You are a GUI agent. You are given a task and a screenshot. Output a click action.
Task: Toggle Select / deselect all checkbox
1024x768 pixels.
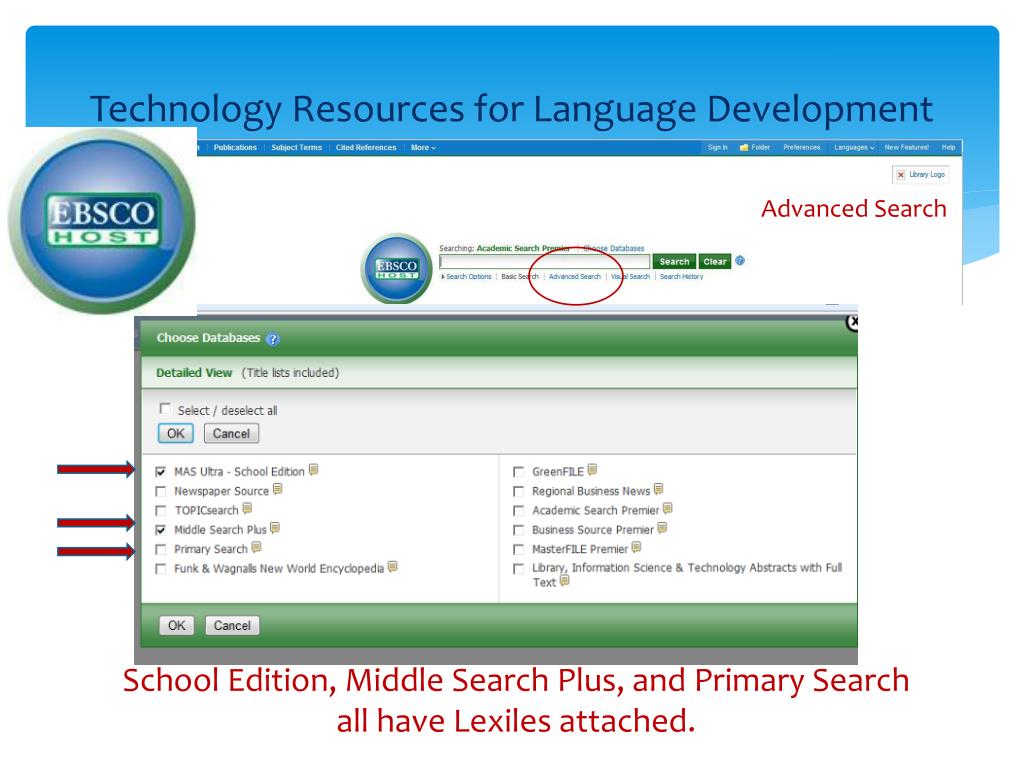(x=165, y=408)
